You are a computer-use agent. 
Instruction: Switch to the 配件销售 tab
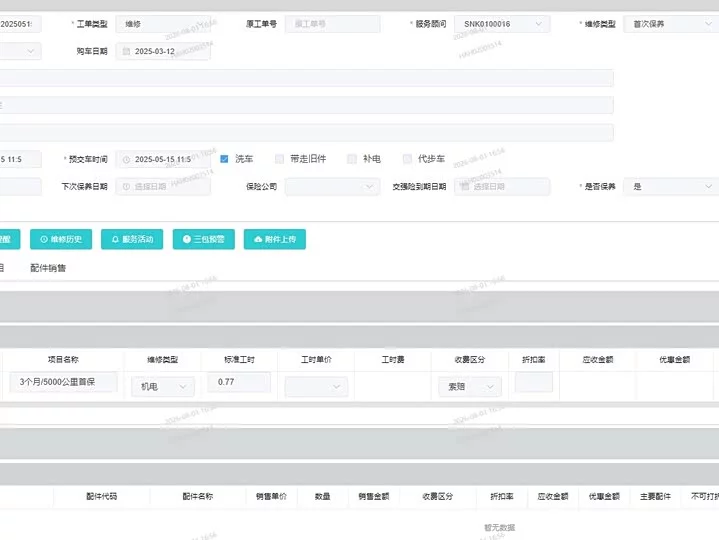click(x=48, y=268)
